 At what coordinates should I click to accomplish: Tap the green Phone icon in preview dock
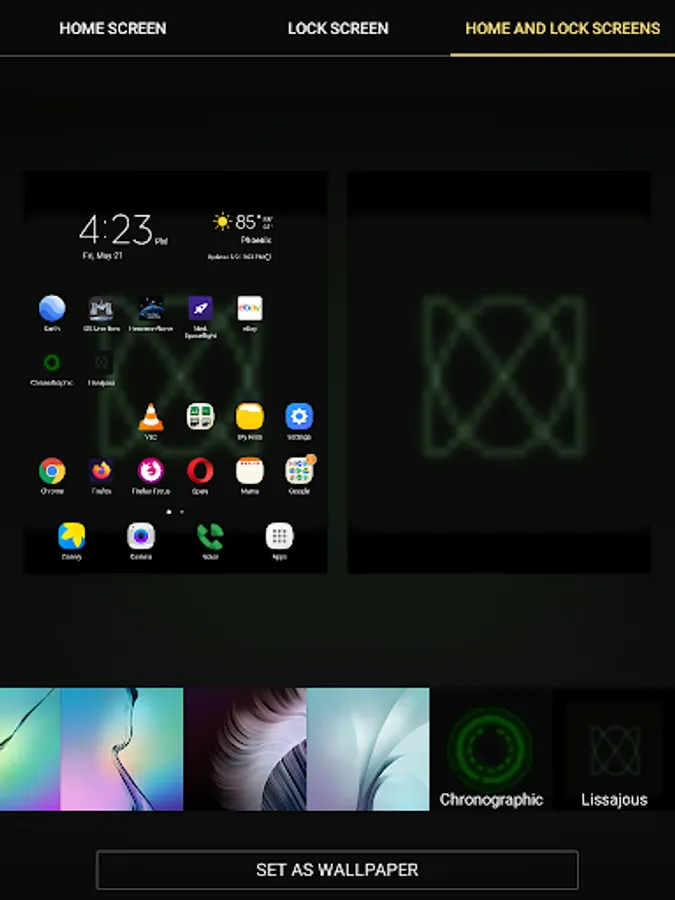tap(210, 536)
